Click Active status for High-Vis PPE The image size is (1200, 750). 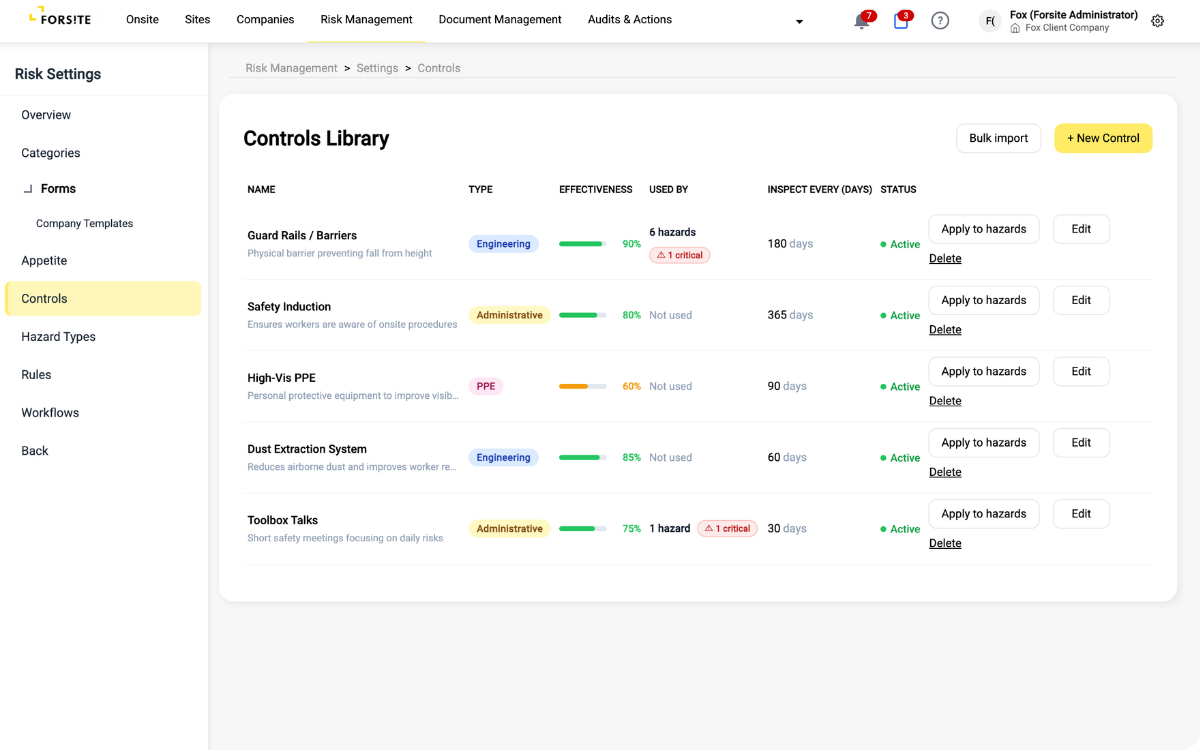900,387
